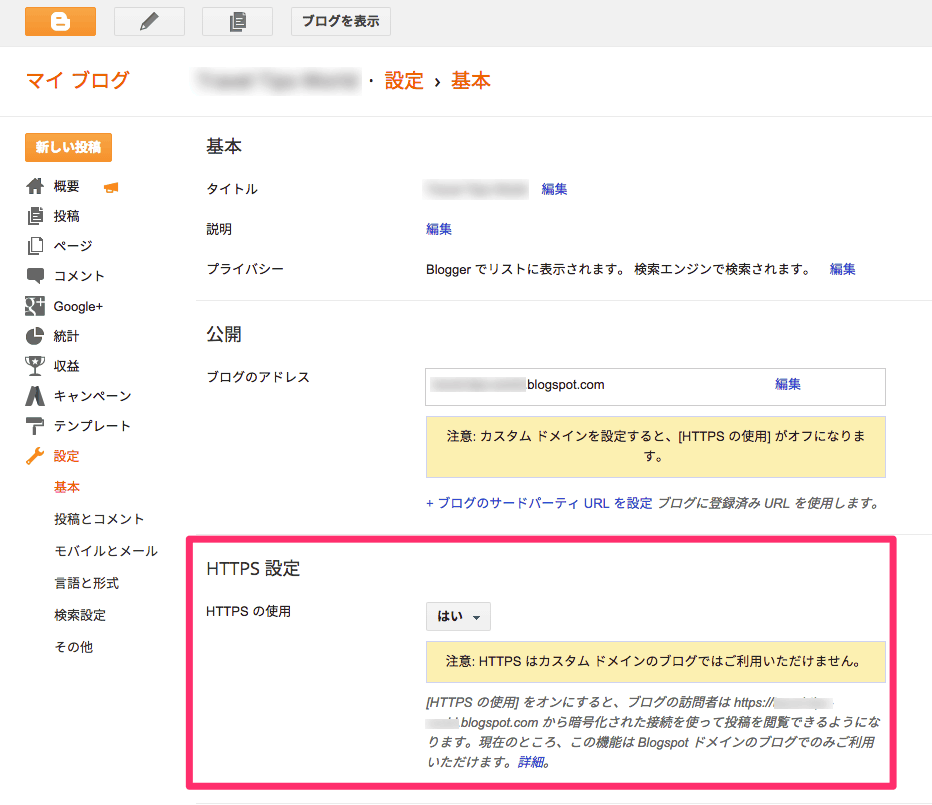
Task: Select モバイルとメール settings submenu
Action: pos(105,551)
